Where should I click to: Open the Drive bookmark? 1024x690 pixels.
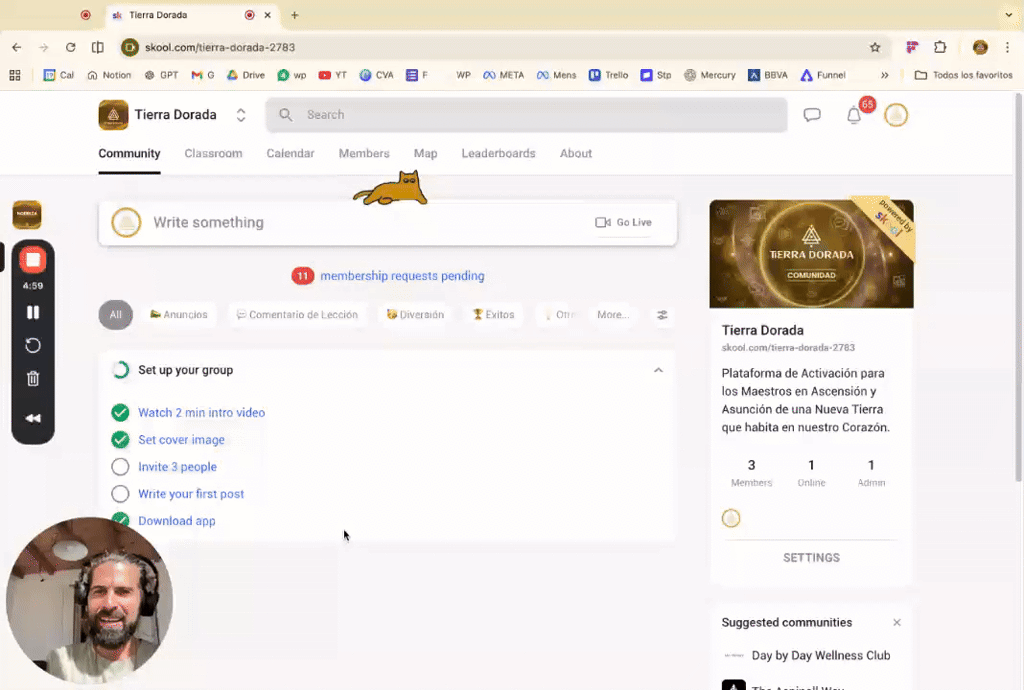coord(246,75)
